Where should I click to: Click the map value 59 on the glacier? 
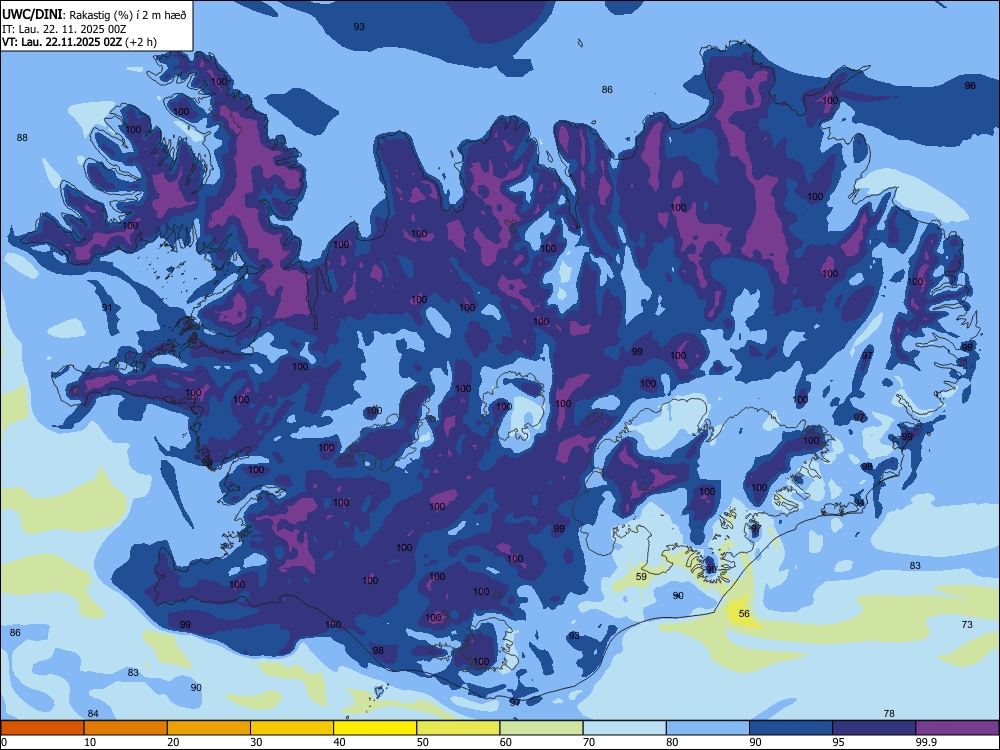[x=642, y=577]
